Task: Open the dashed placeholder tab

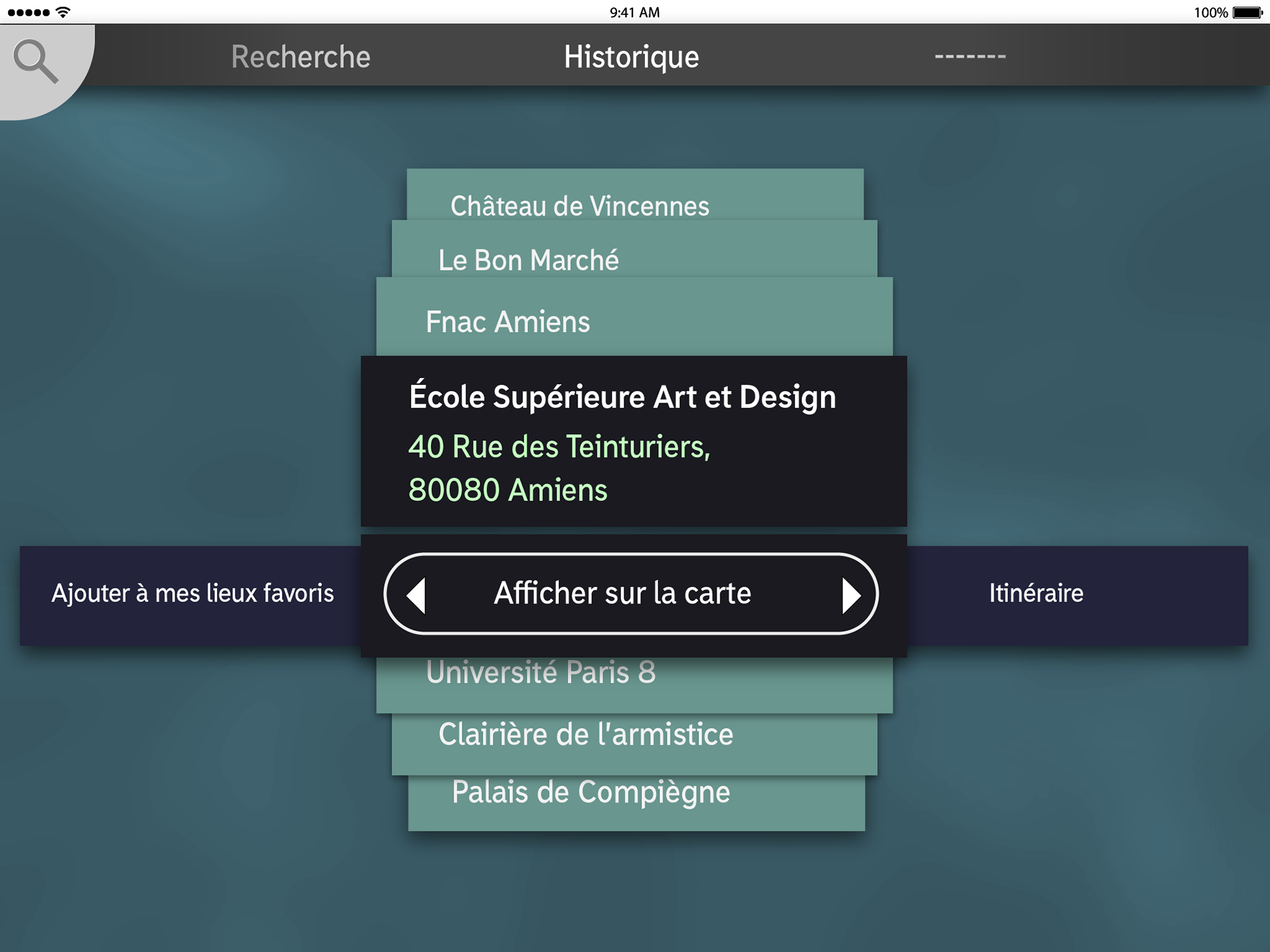Action: coord(970,57)
